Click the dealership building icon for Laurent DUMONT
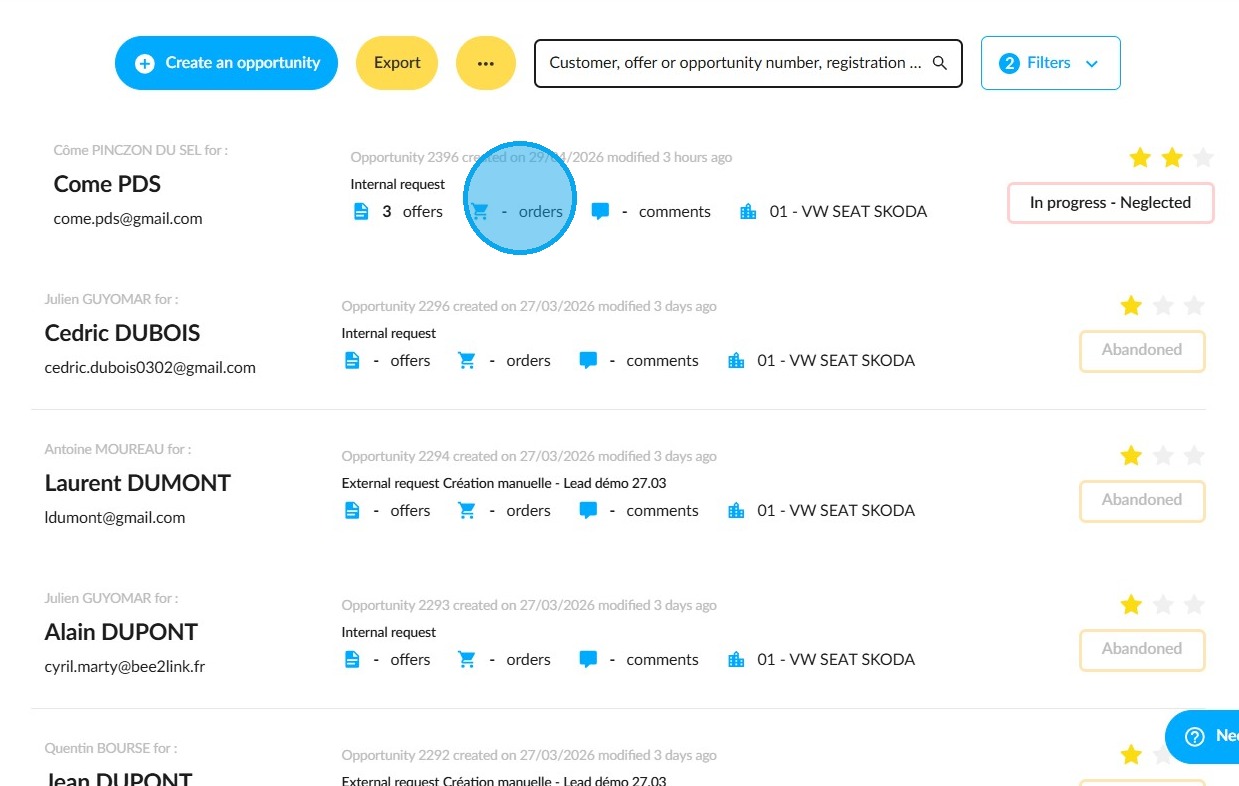The image size is (1239, 786). [737, 510]
